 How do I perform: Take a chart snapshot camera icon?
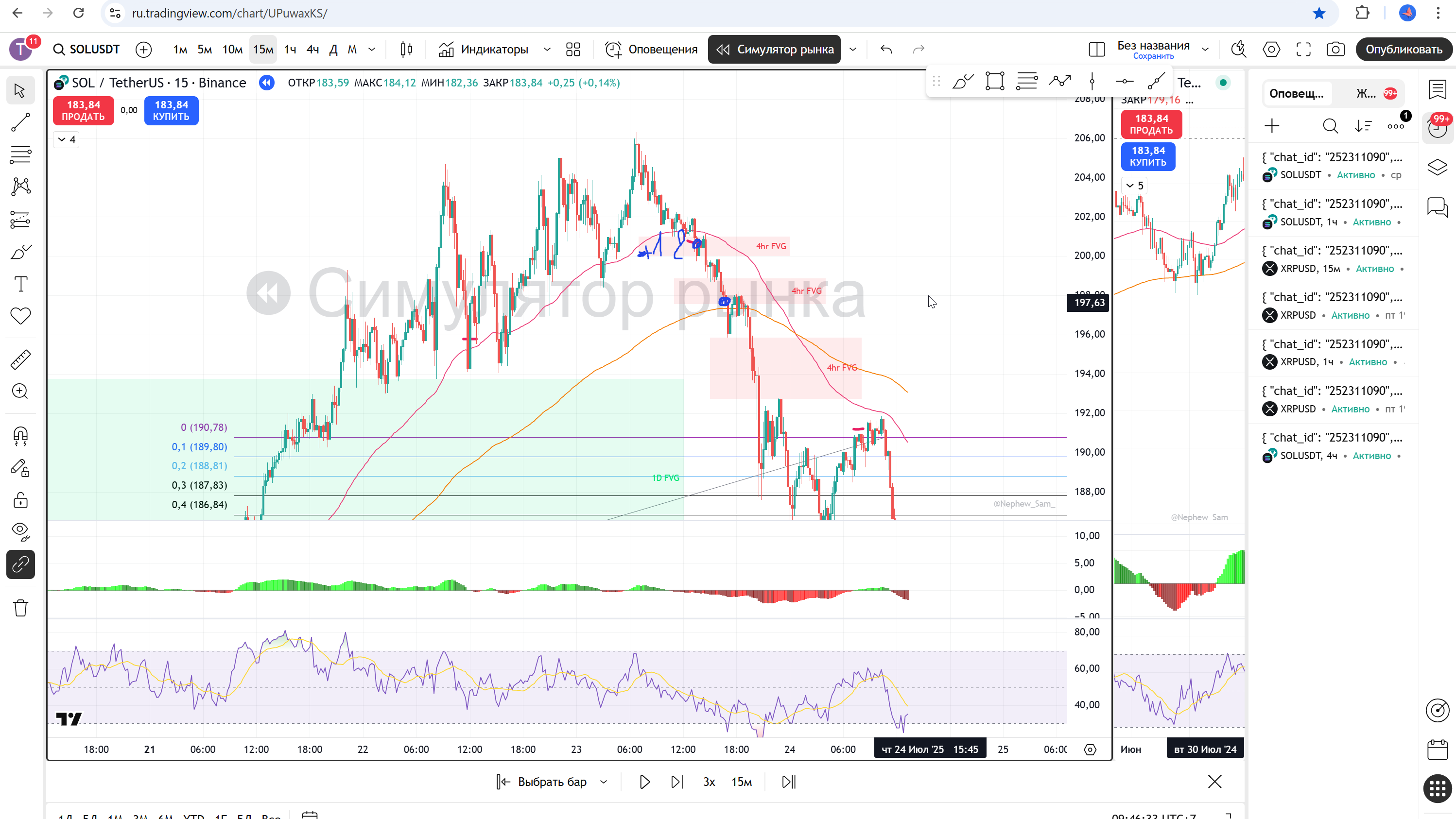[x=1335, y=50]
